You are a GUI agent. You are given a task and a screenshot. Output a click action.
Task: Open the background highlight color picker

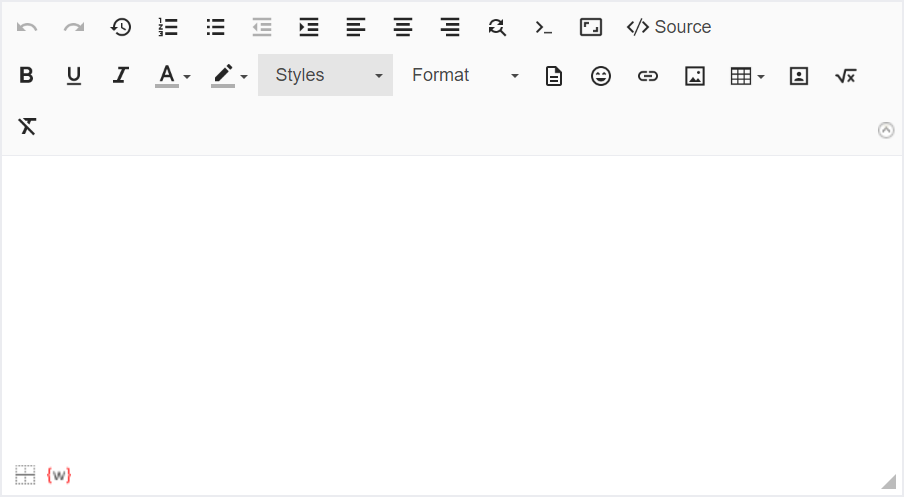[x=229, y=76]
